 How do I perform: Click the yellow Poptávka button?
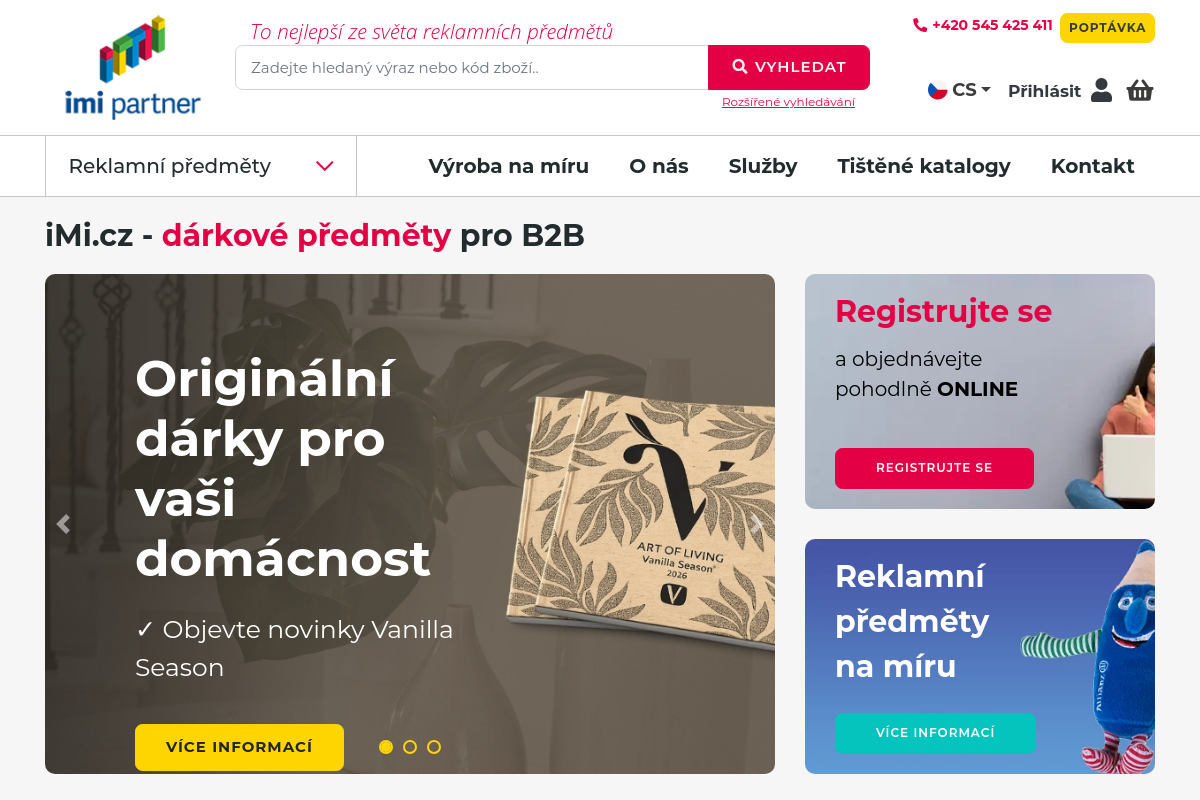click(1107, 28)
